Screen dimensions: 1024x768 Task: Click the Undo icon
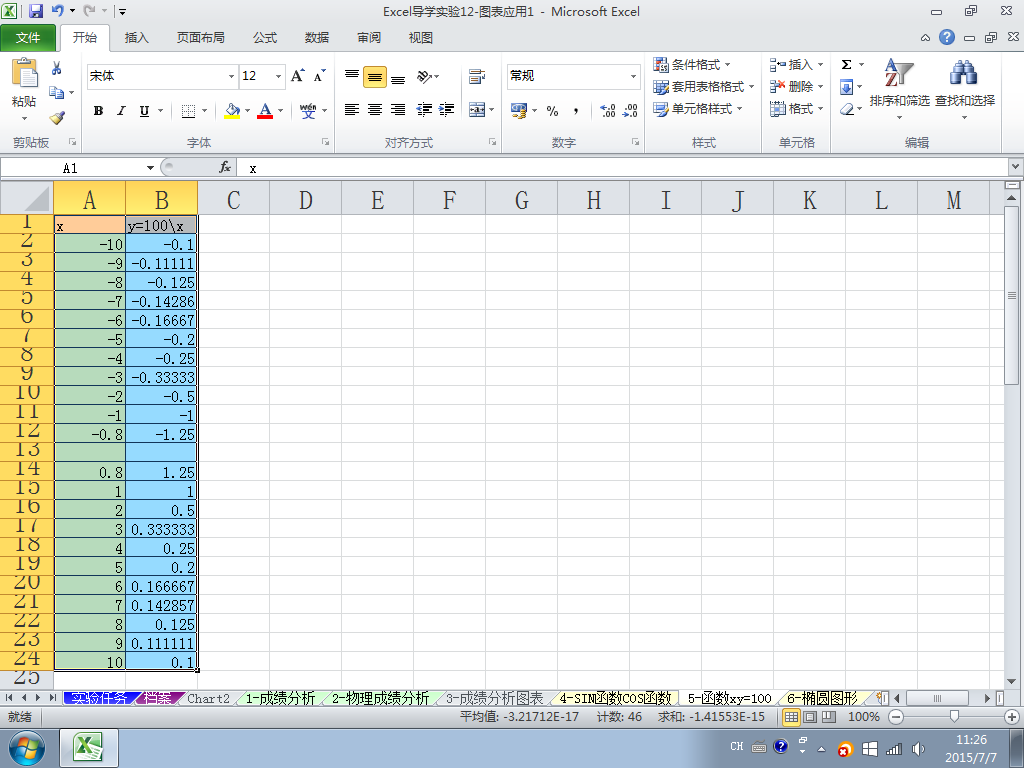57,11
